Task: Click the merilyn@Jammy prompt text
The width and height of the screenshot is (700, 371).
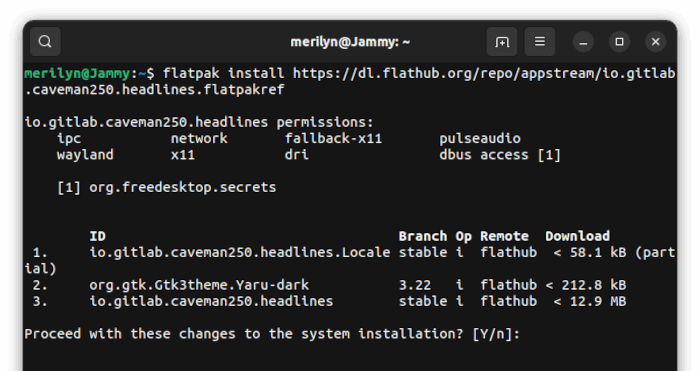Action: coord(77,73)
